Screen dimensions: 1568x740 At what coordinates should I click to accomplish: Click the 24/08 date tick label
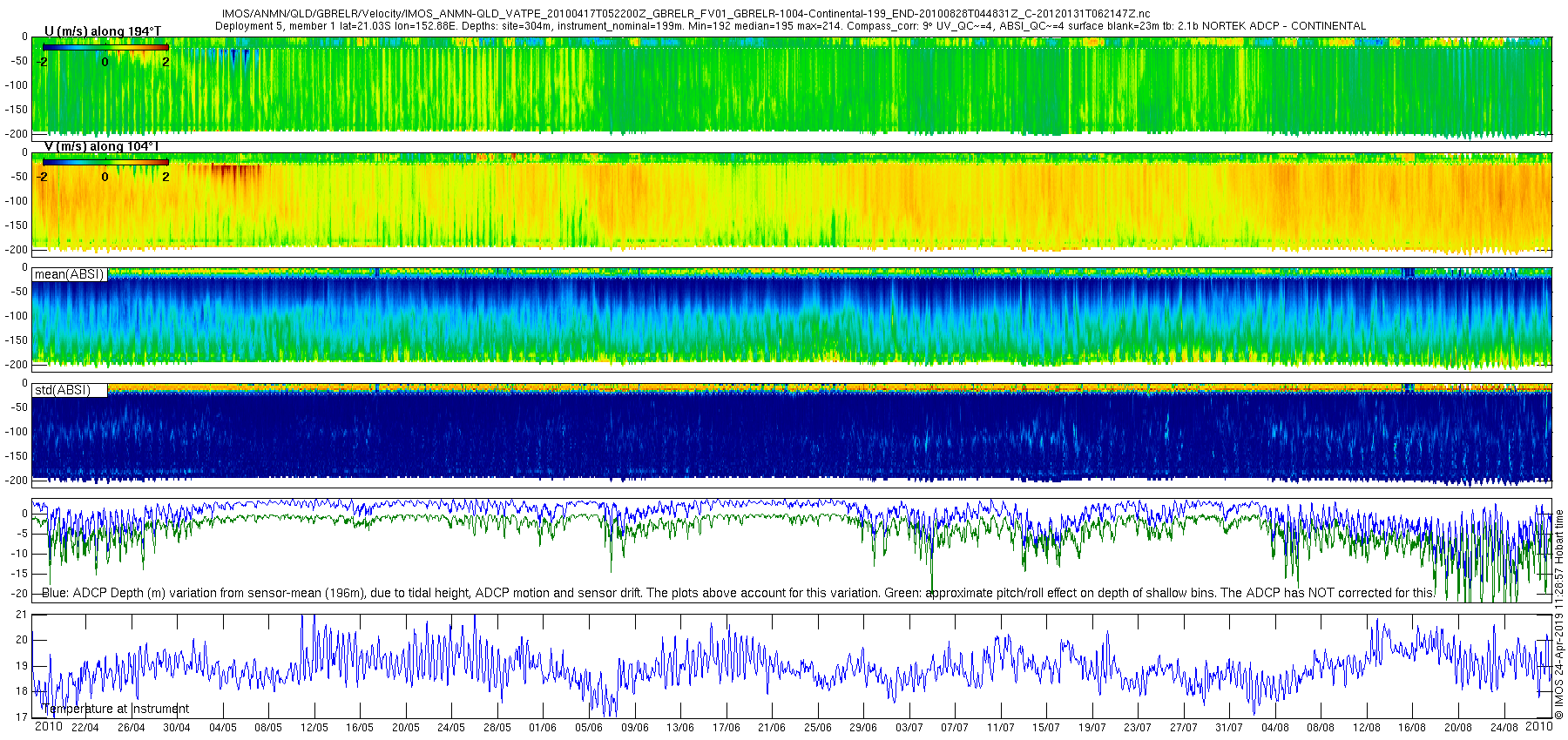pyautogui.click(x=1504, y=728)
